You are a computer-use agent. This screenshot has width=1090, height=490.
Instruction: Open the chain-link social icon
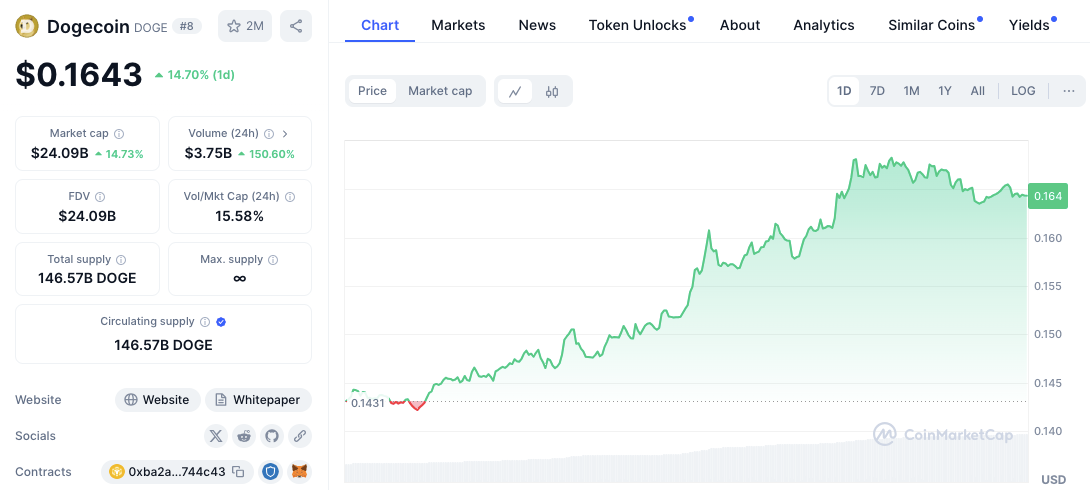[300, 436]
